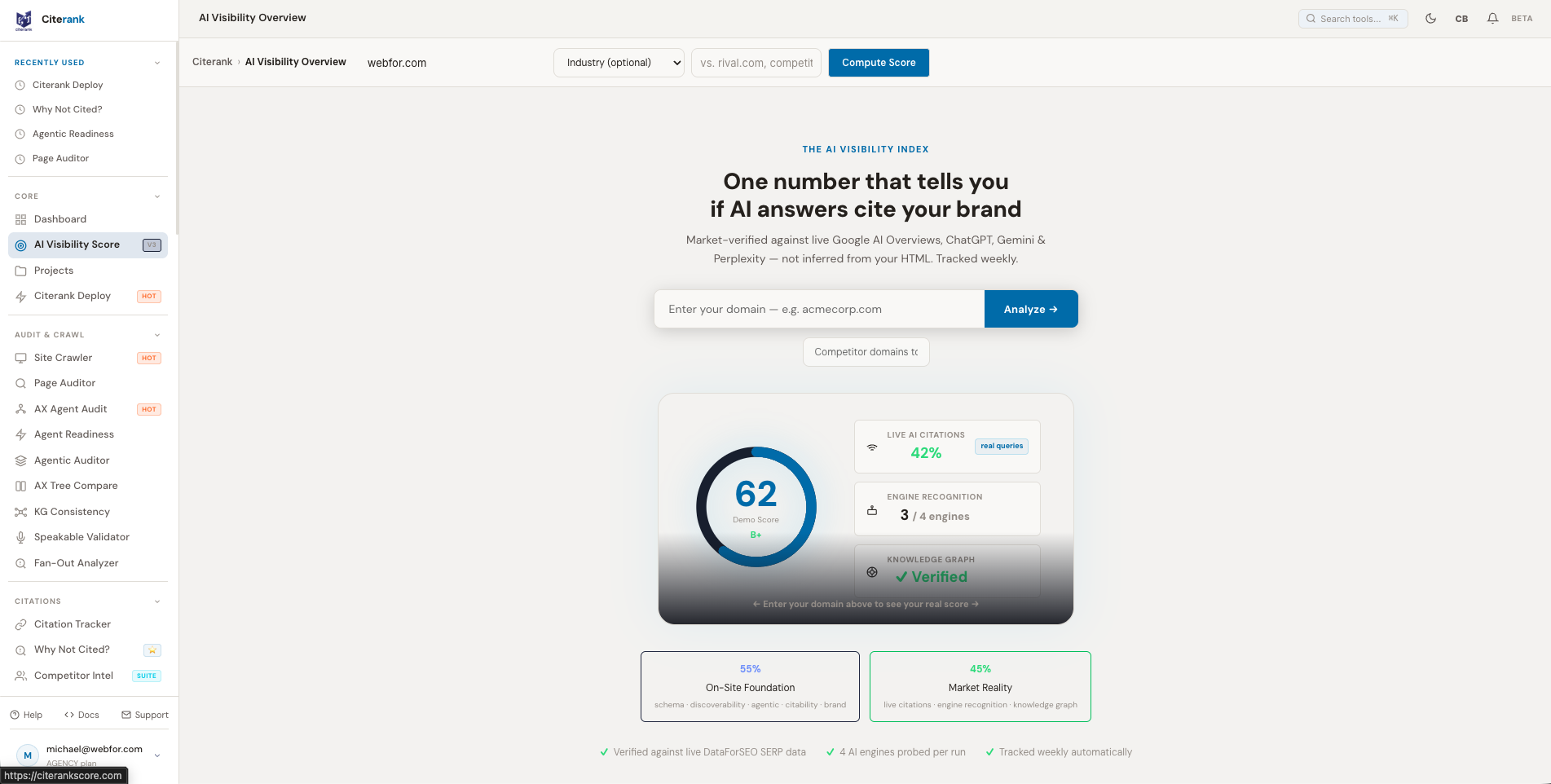Click the Page Auditor magnifier icon in Audit & Crawl
The width and height of the screenshot is (1551, 784).
pyautogui.click(x=21, y=383)
